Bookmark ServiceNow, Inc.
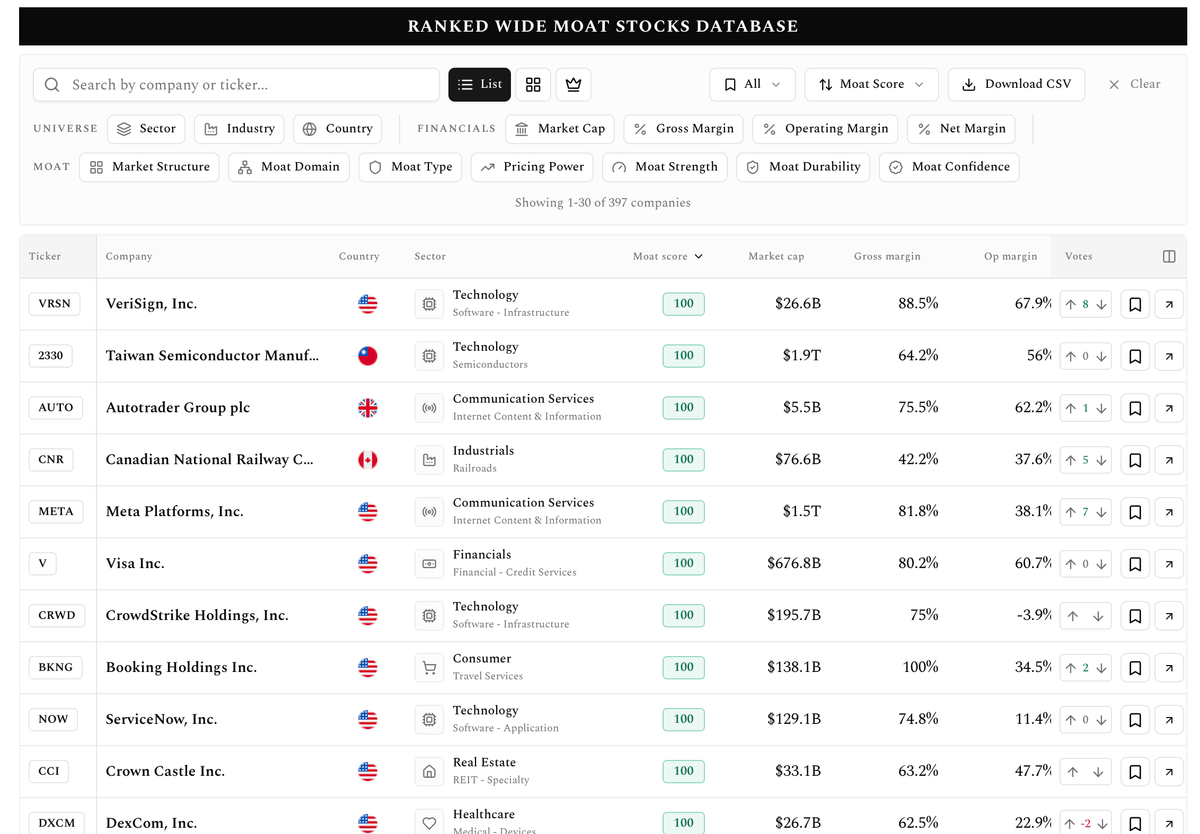Screen dimensions: 1200x834 click(x=1135, y=720)
